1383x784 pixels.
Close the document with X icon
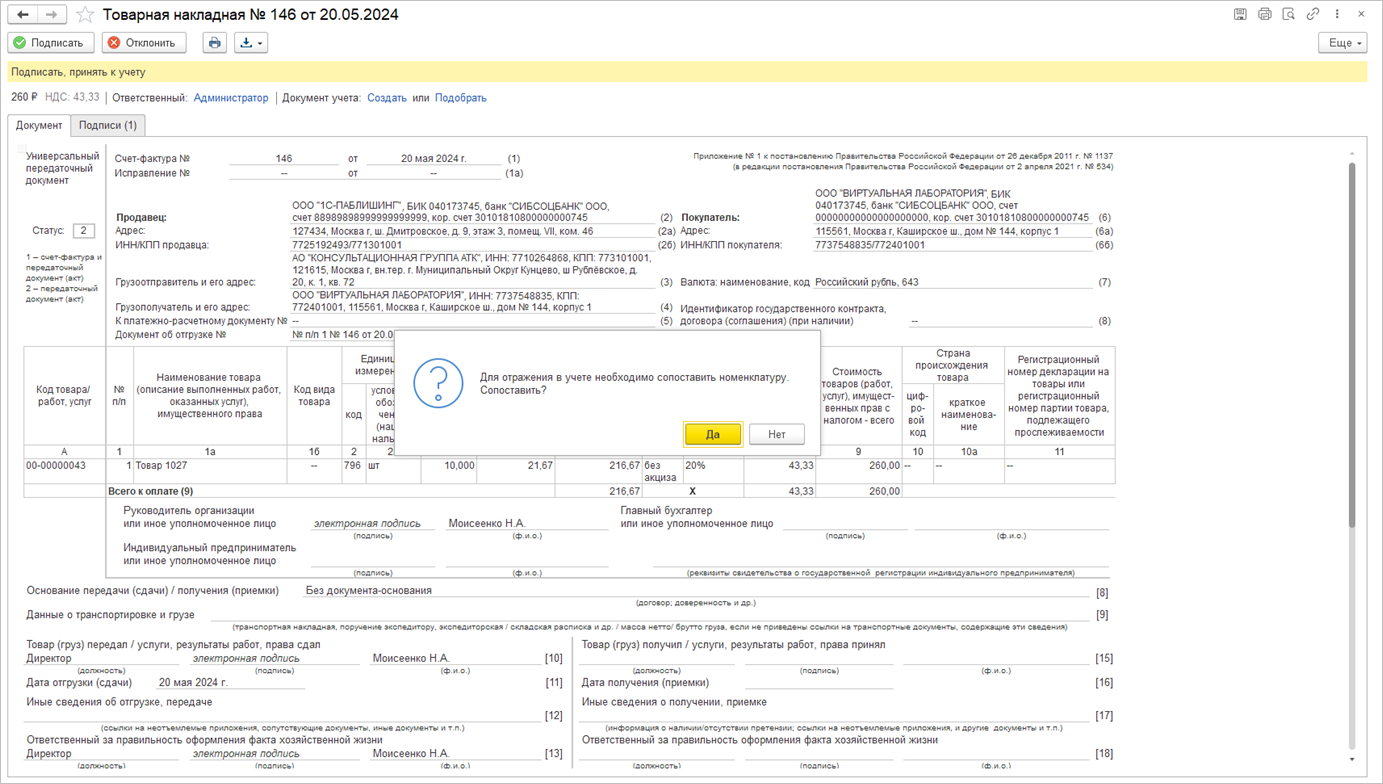1361,14
